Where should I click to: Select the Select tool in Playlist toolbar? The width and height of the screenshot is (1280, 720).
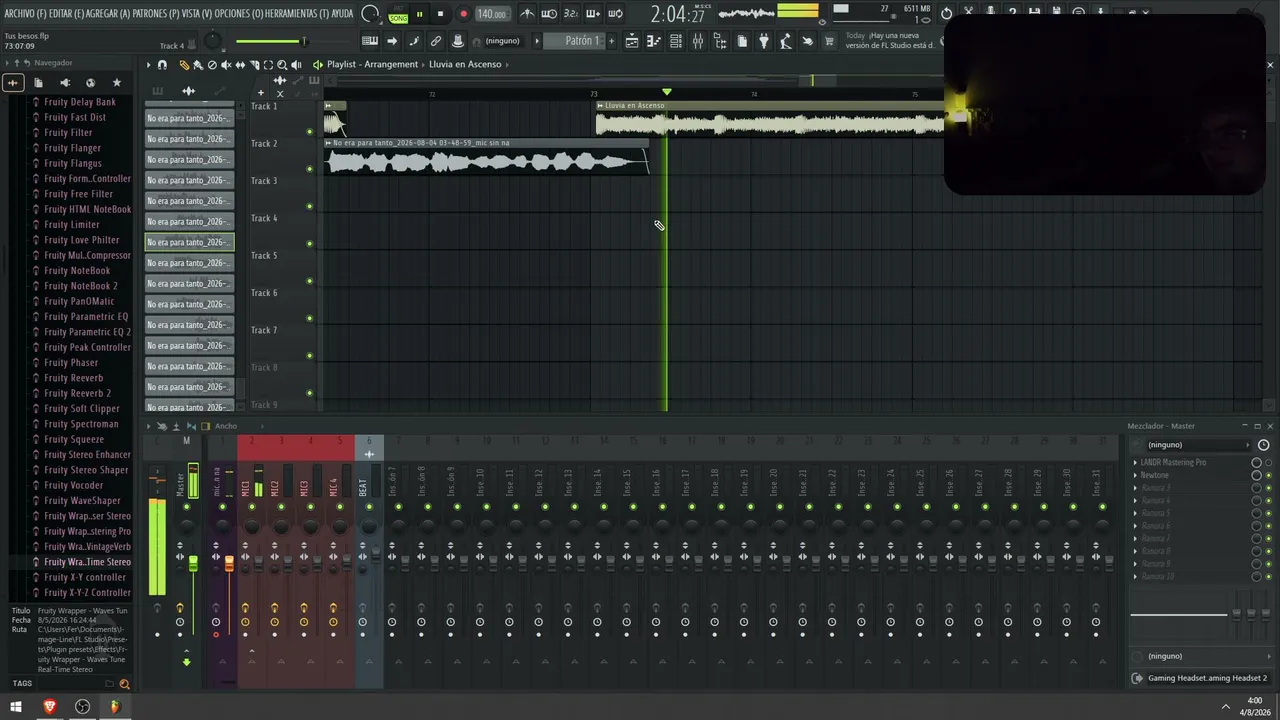pos(268,65)
